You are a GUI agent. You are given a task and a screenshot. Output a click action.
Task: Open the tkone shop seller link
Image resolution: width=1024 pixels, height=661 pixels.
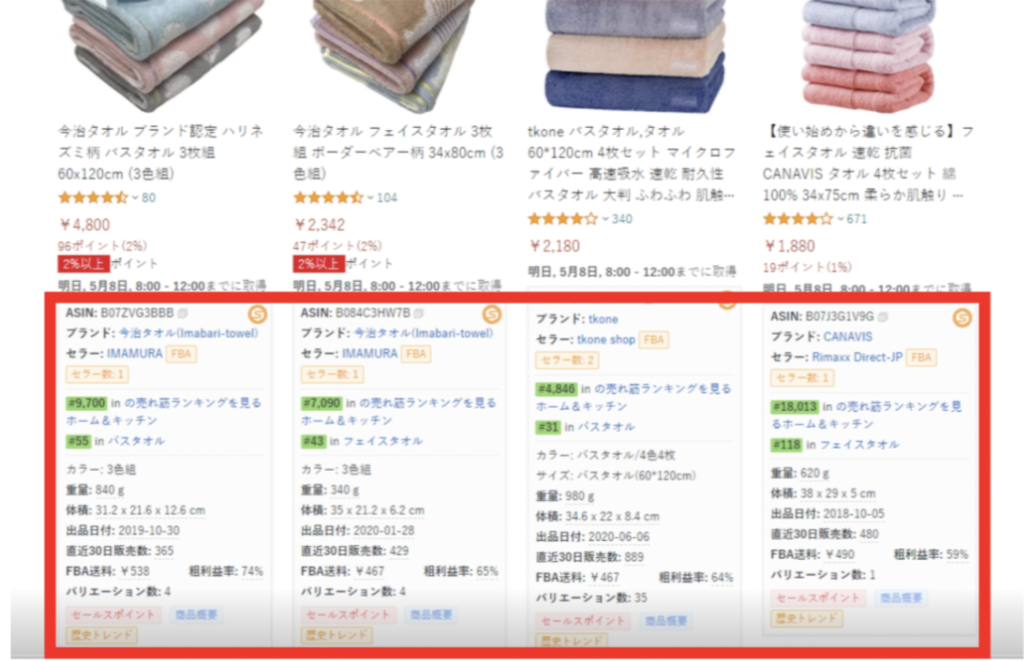click(x=606, y=340)
